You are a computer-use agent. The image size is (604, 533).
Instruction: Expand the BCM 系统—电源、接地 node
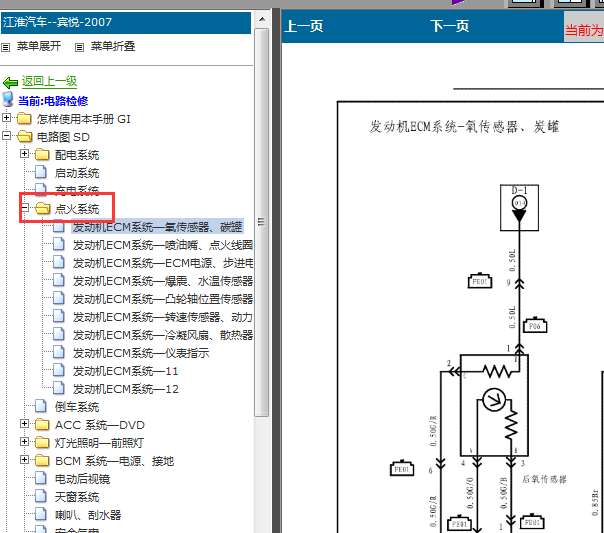[24, 460]
